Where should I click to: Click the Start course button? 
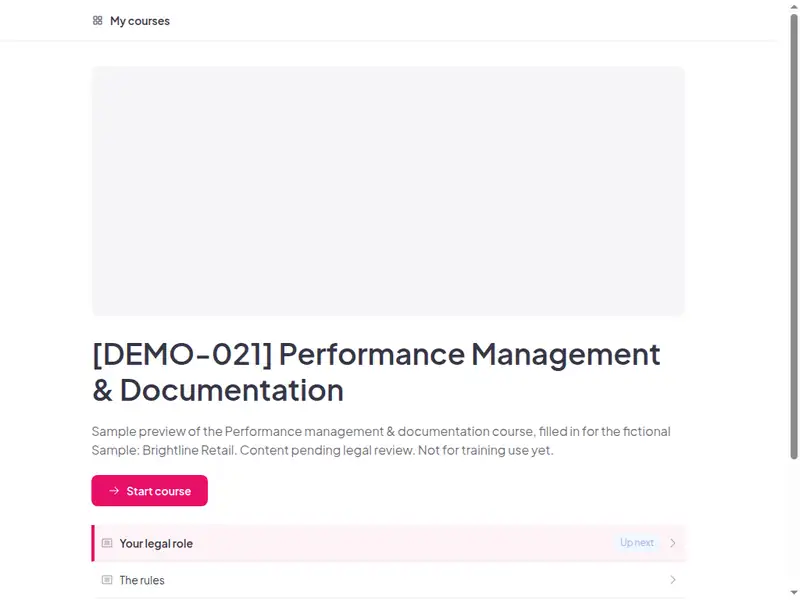[x=149, y=490]
